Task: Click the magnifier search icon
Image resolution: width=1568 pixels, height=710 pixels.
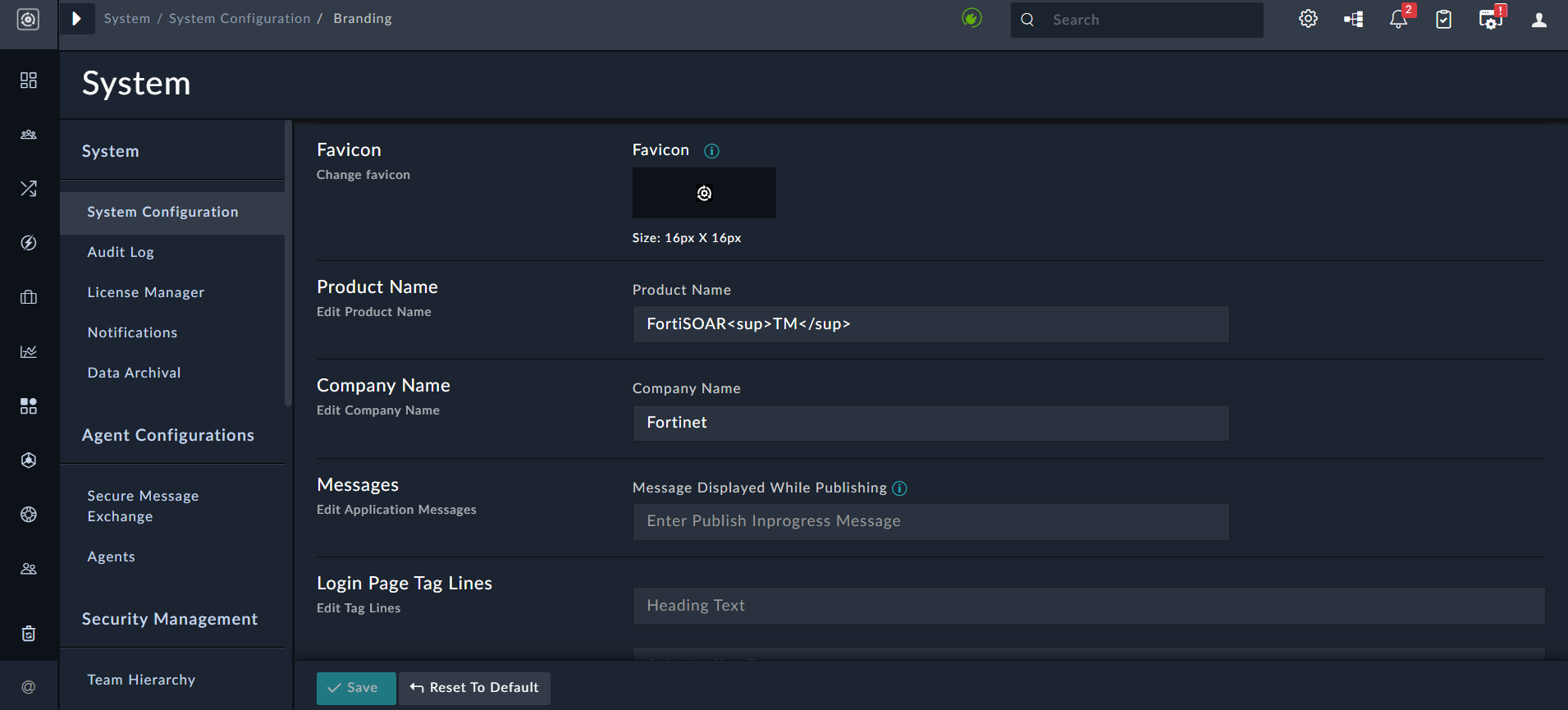Action: (x=1027, y=20)
